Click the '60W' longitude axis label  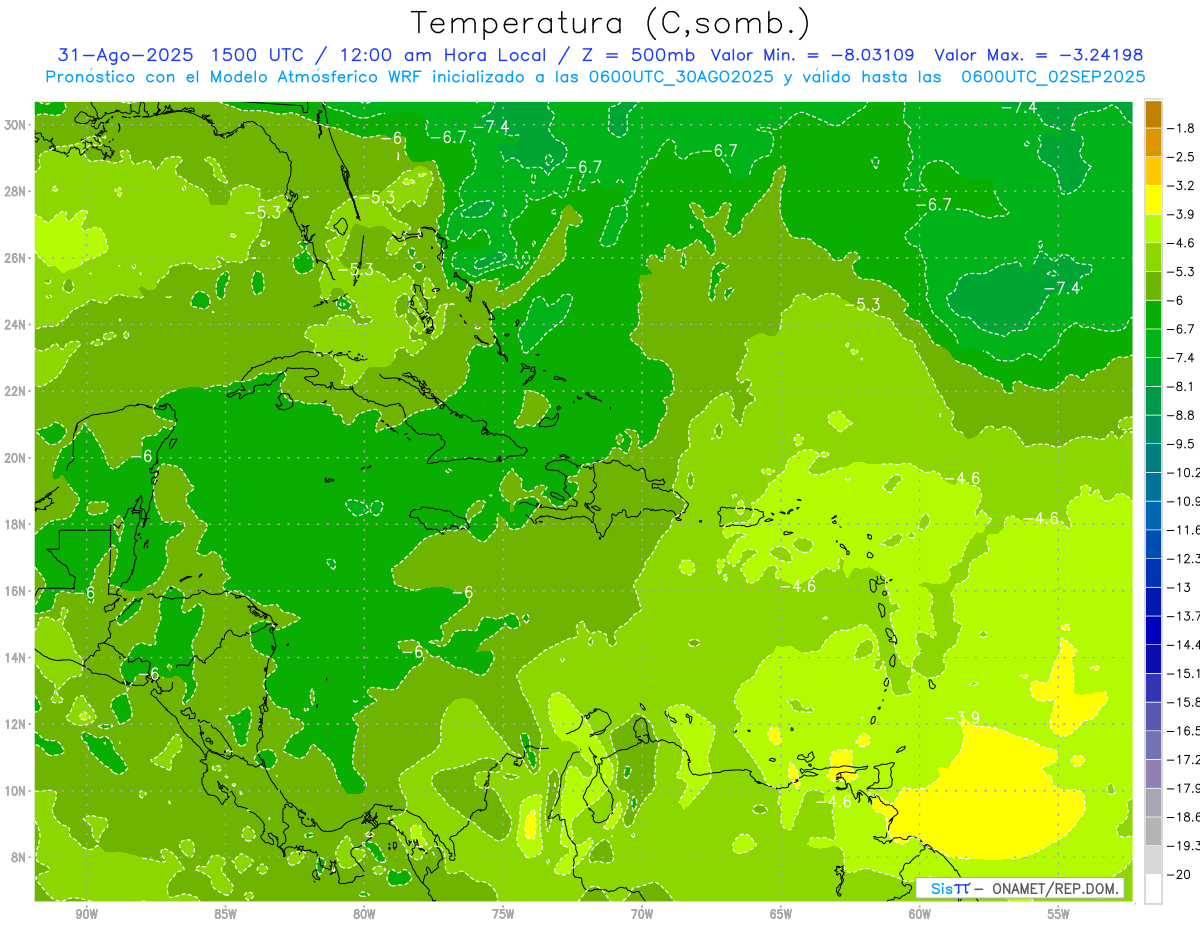pos(920,914)
